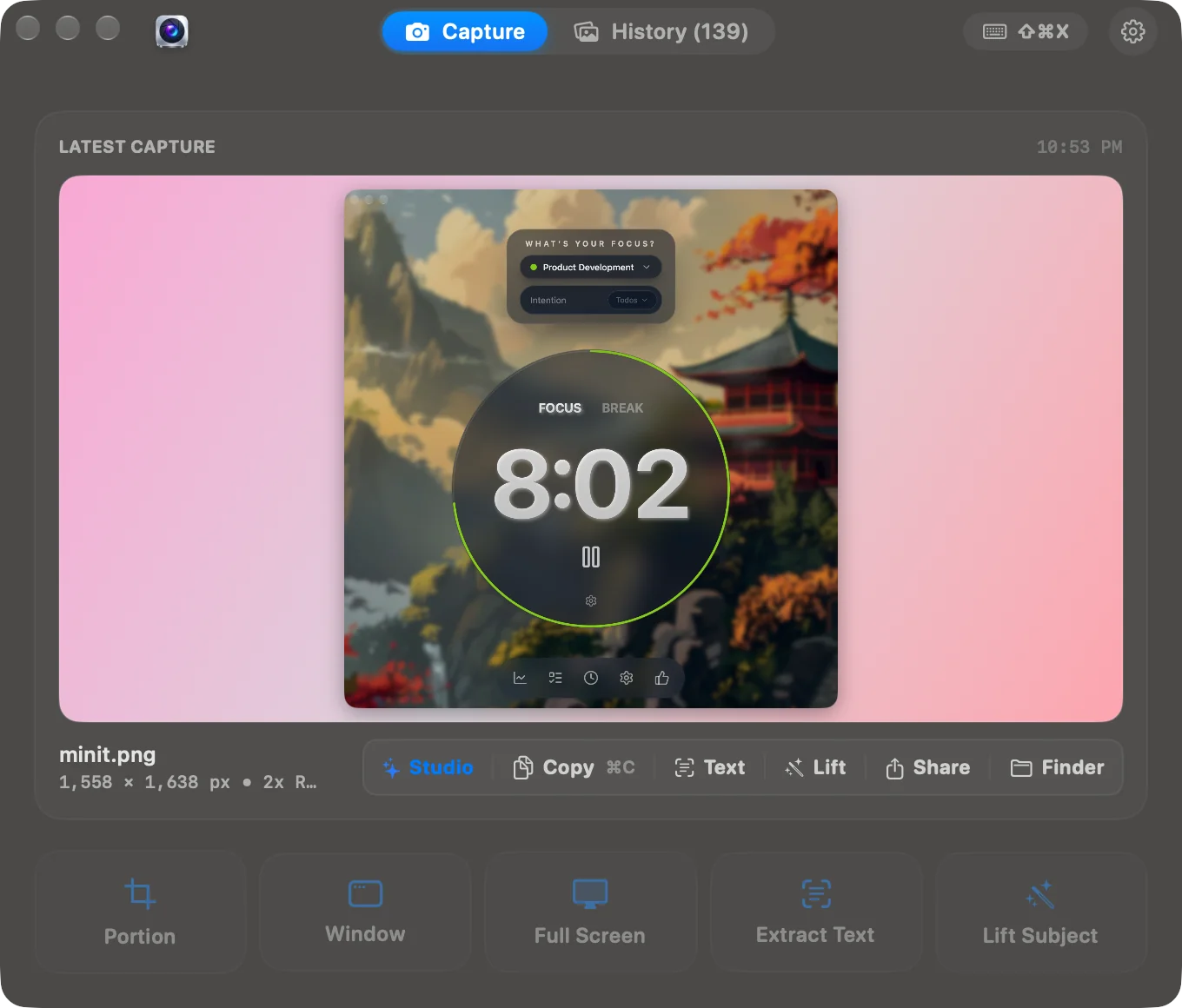
Task: Open the capture in Studio
Action: (x=428, y=767)
